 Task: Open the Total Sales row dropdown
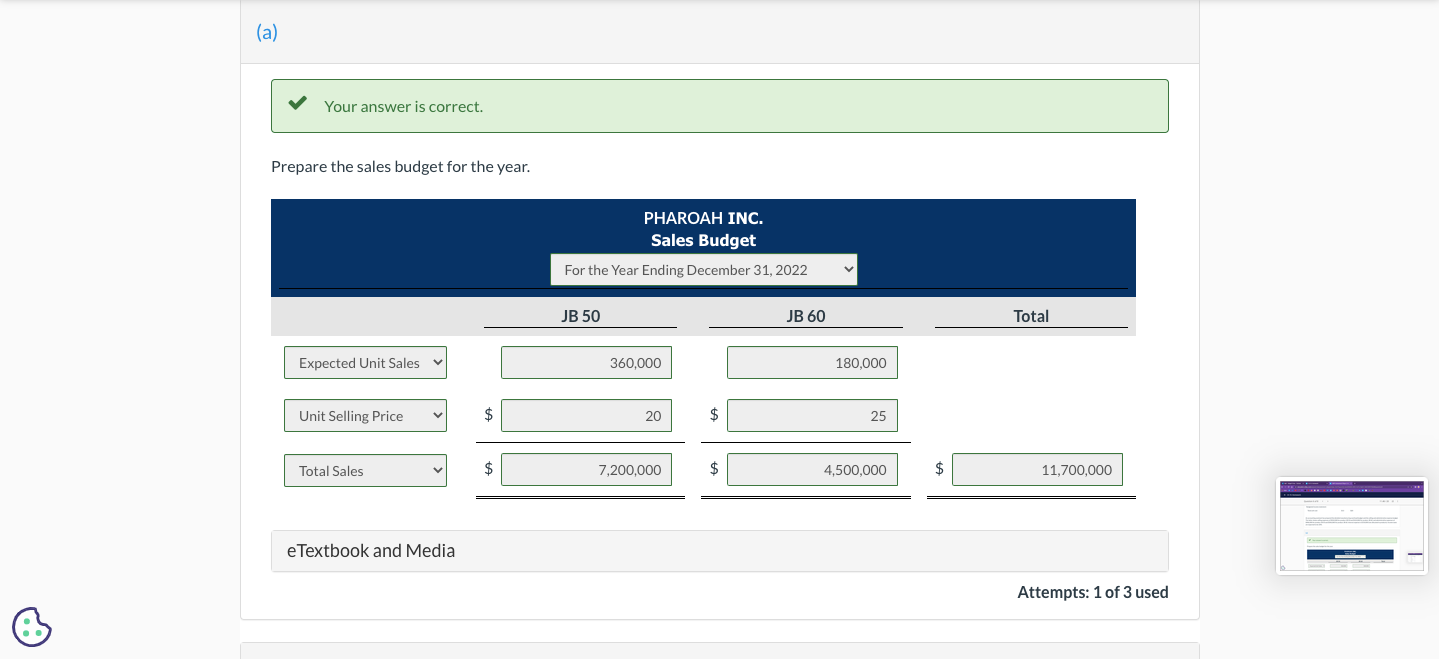pyautogui.click(x=366, y=471)
